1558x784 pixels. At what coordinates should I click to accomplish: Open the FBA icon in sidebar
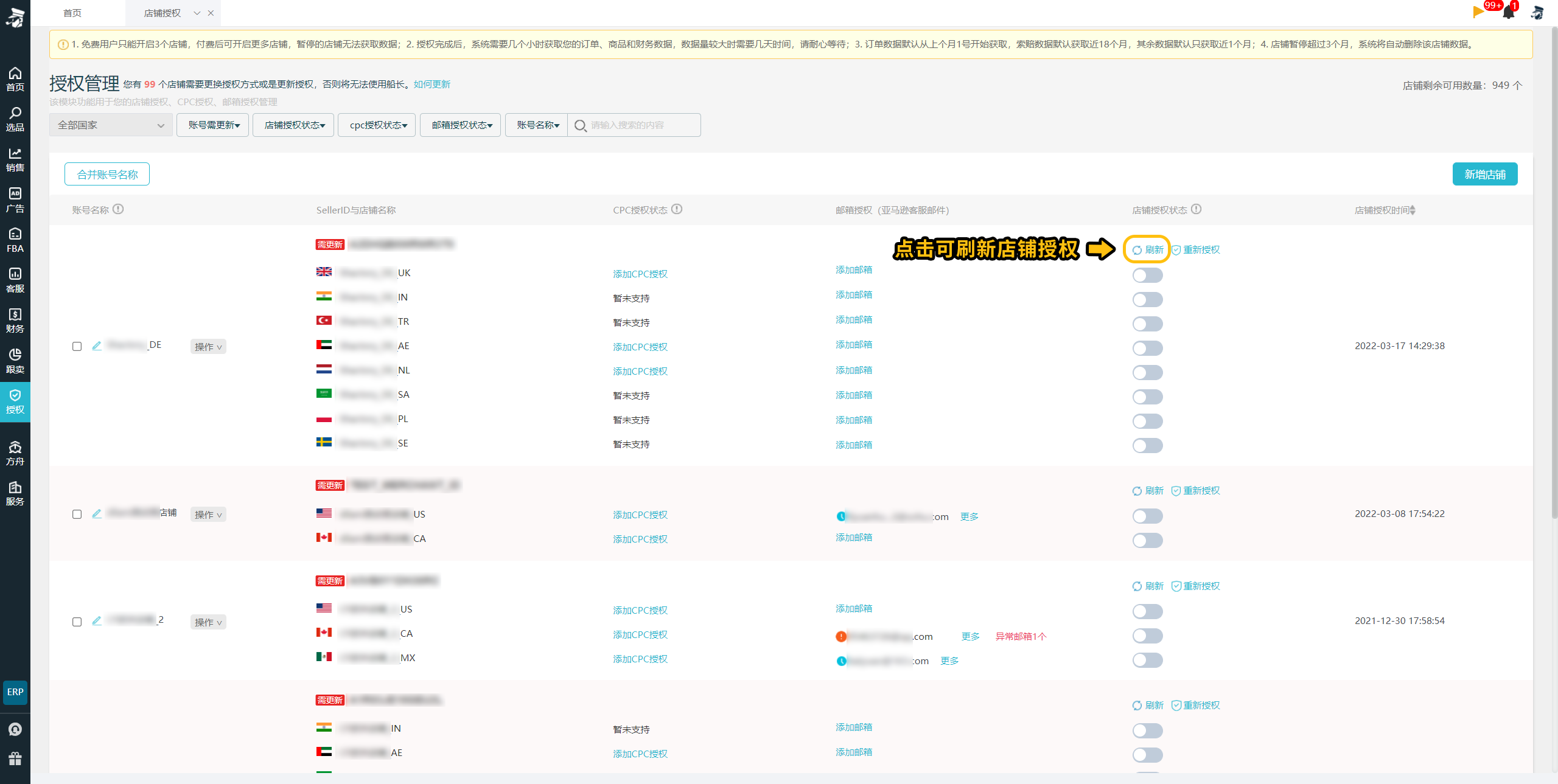tap(15, 240)
